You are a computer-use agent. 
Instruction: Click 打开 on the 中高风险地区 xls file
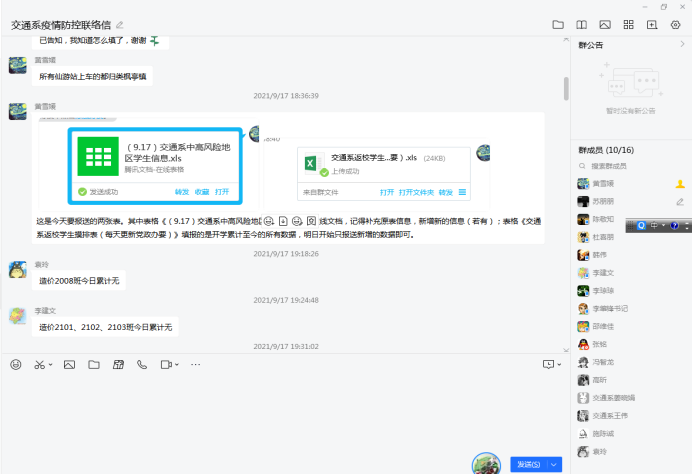[222, 191]
